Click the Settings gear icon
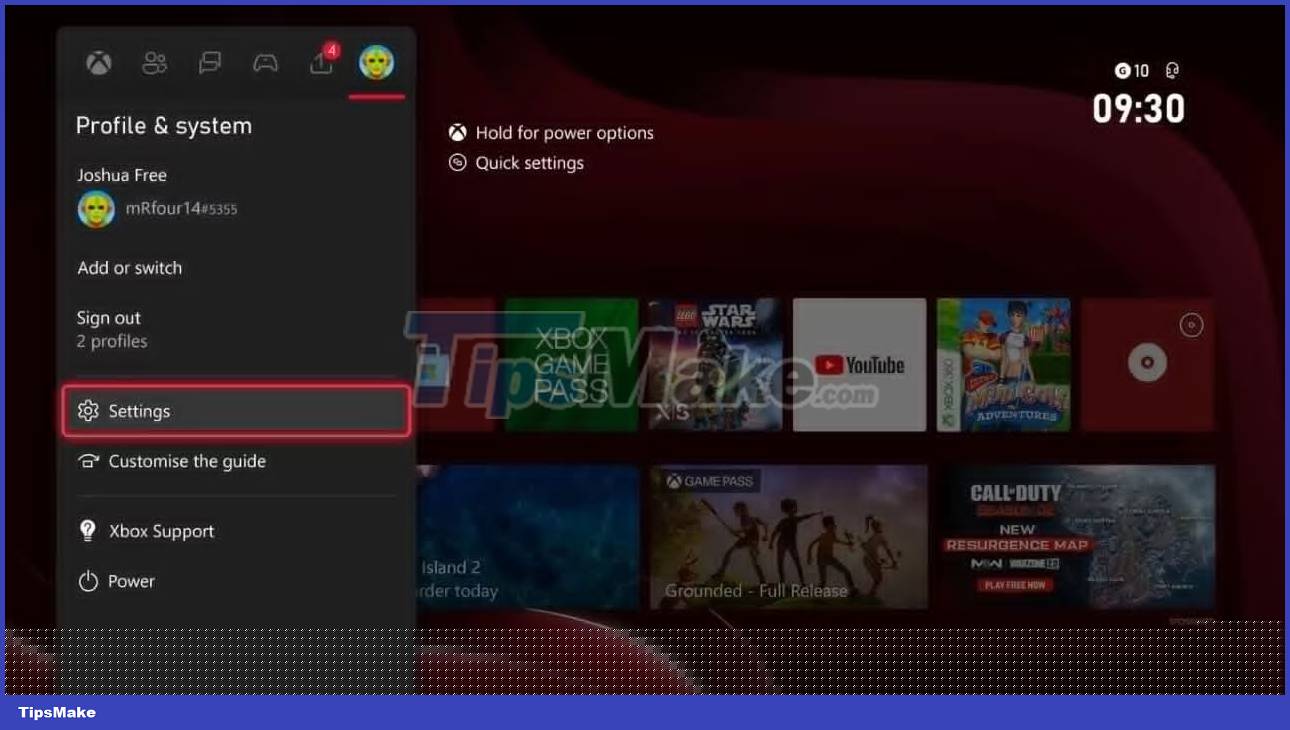 click(89, 410)
